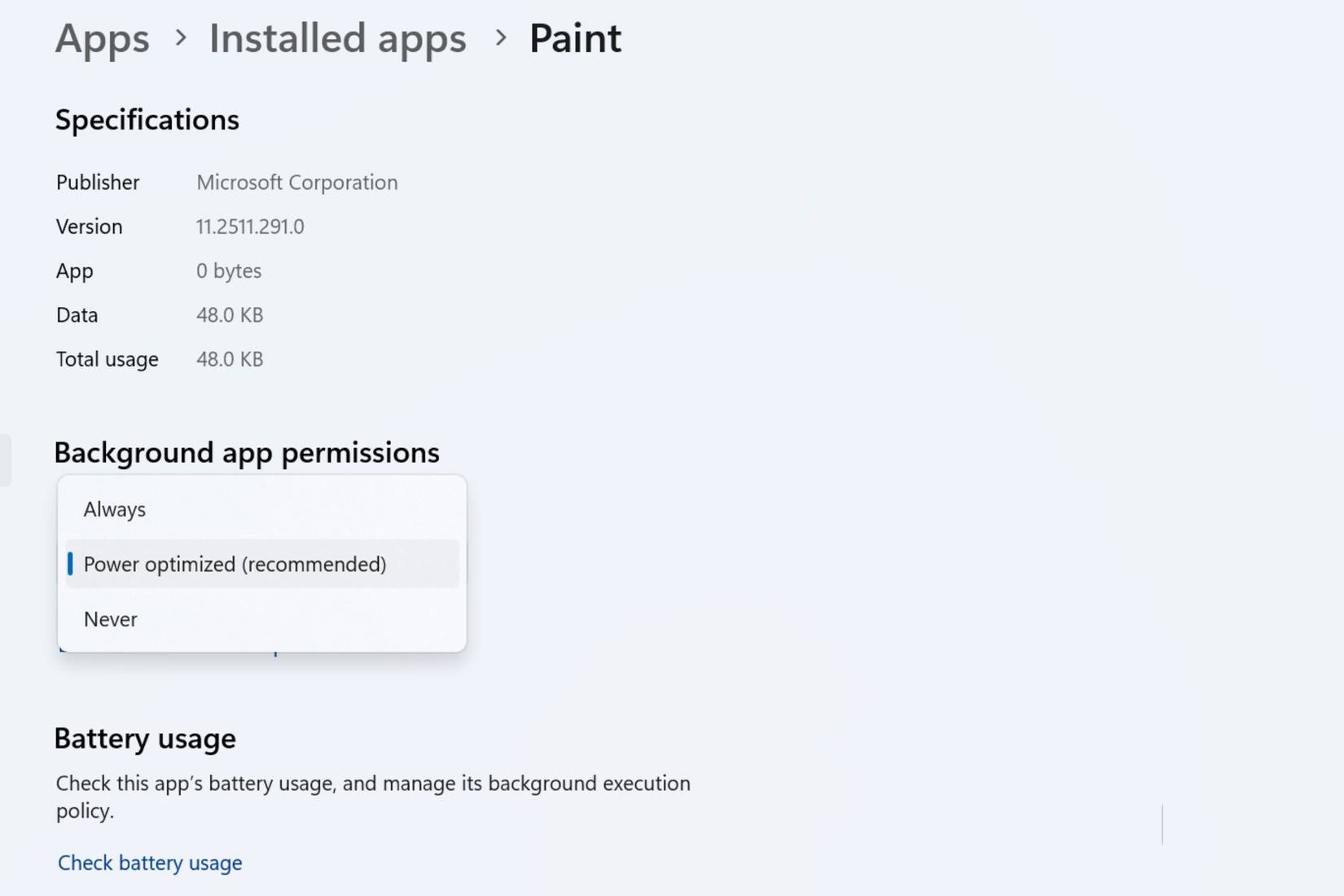Open the Check battery usage link

click(x=149, y=863)
